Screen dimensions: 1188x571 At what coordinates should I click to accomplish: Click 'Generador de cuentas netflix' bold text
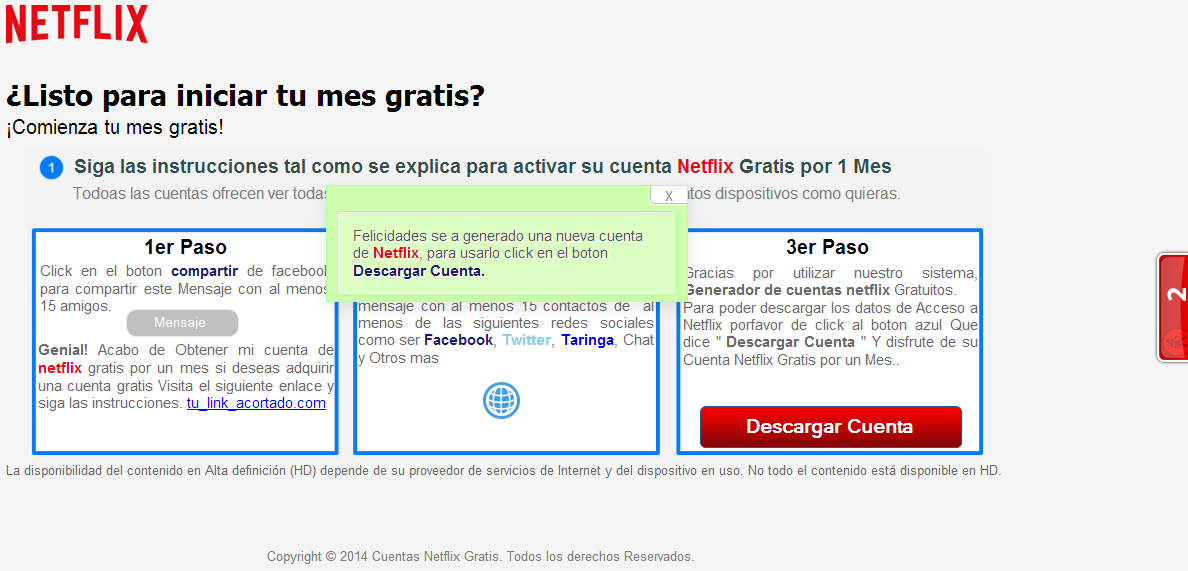787,290
